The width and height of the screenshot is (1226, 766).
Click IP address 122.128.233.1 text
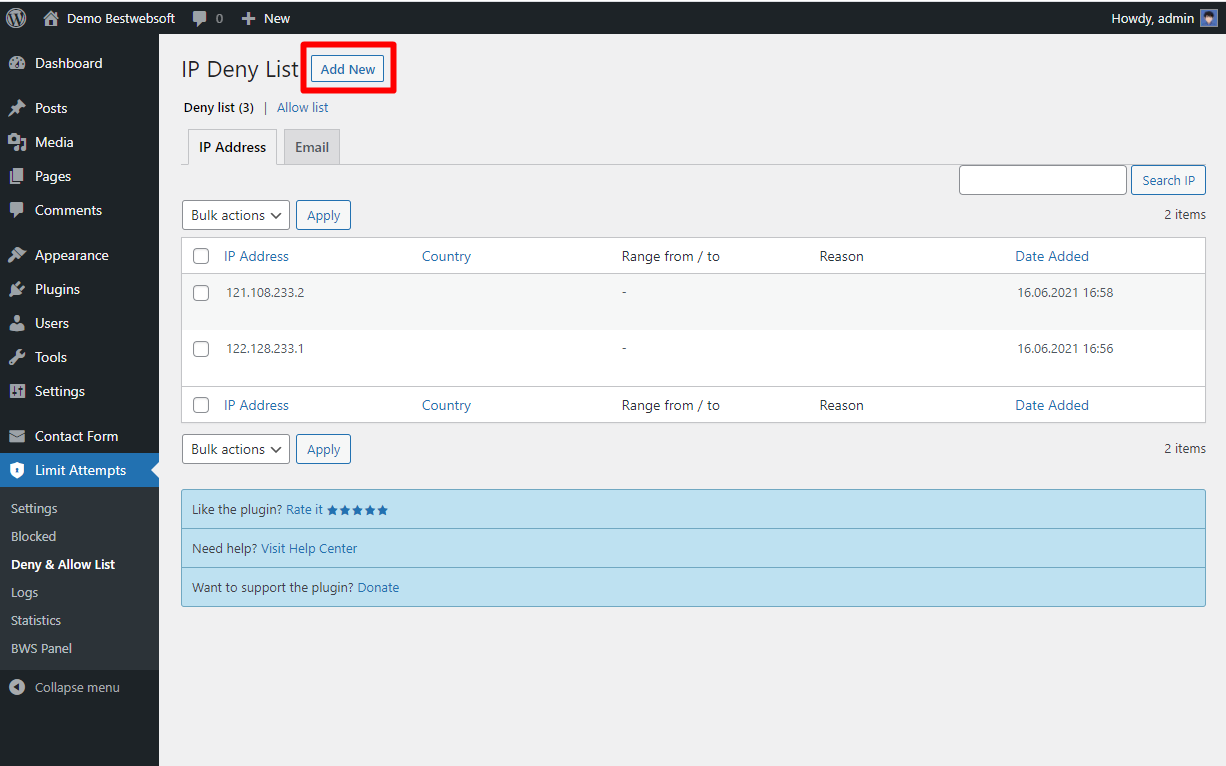[x=265, y=349]
